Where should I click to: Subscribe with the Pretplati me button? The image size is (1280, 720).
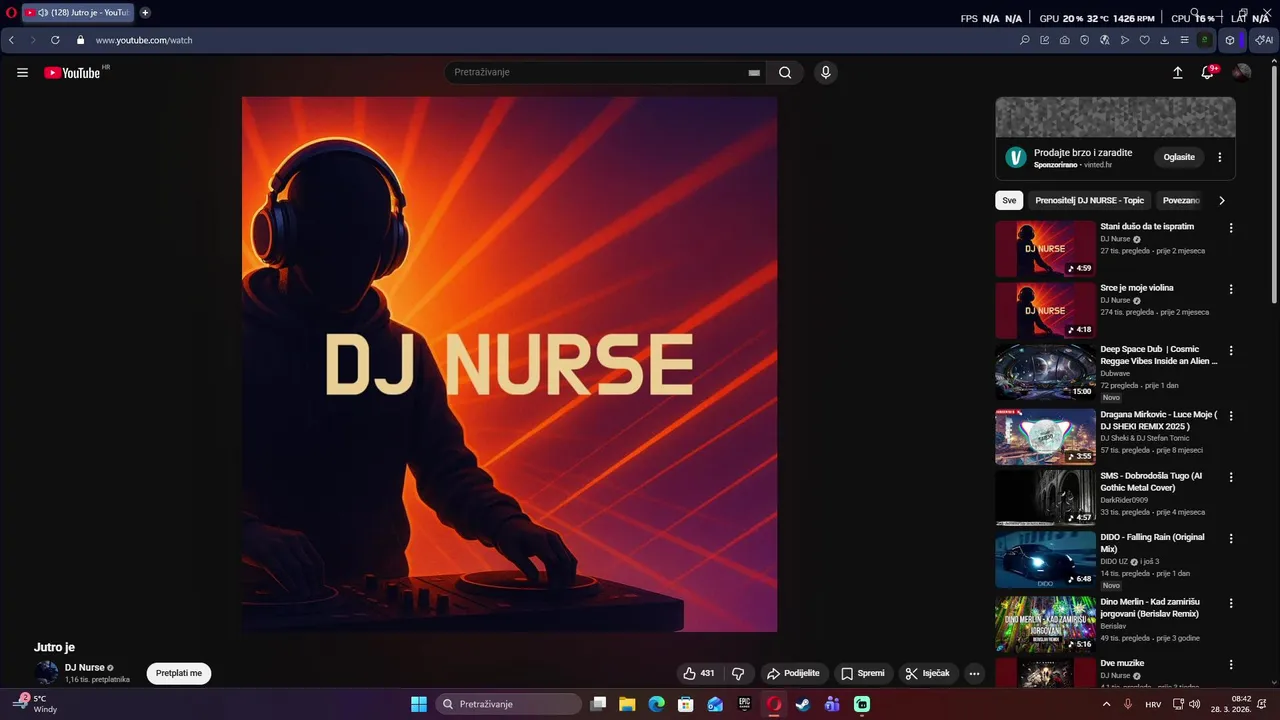pos(179,673)
